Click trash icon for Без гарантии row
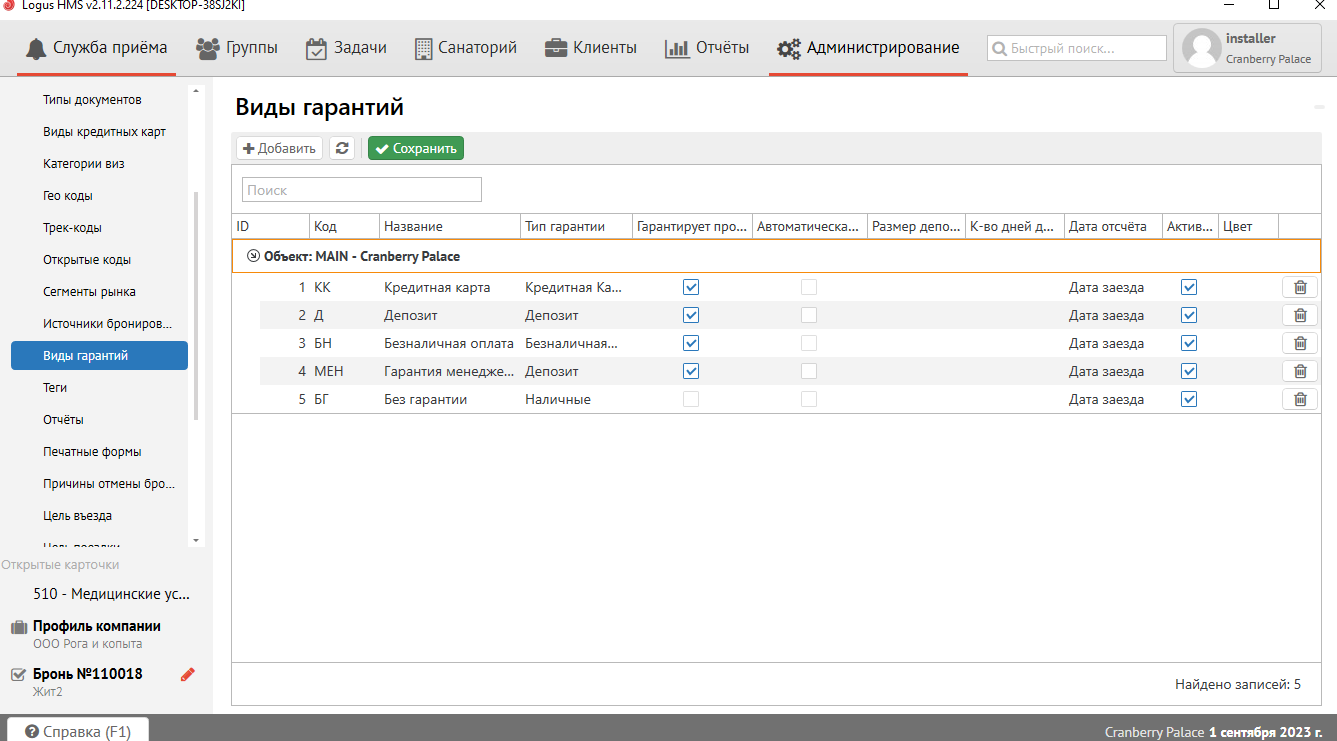Viewport: 1337px width, 741px height. click(1299, 399)
